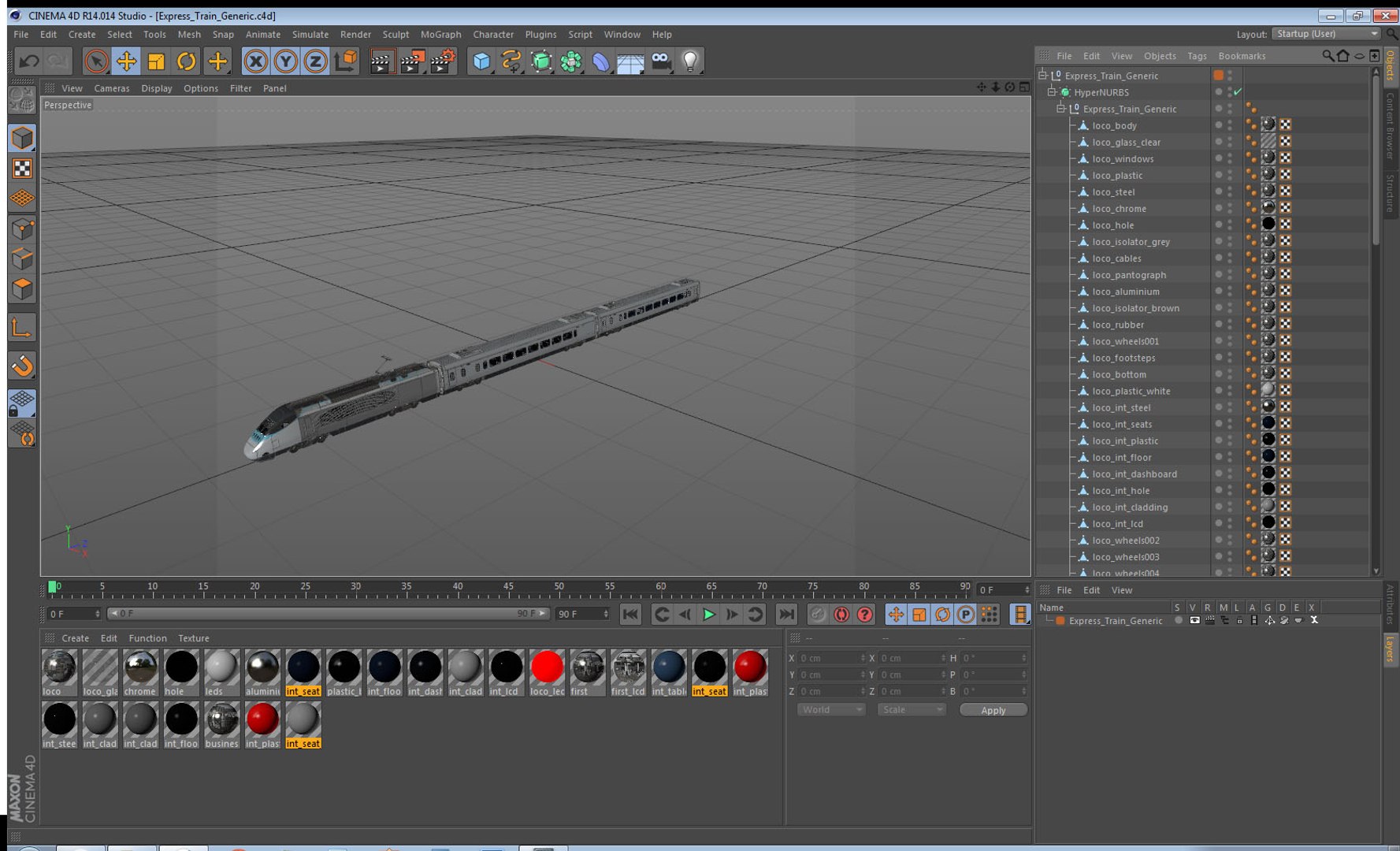The width and height of the screenshot is (1400, 851).
Task: Add a Camera object icon
Action: [x=661, y=61]
